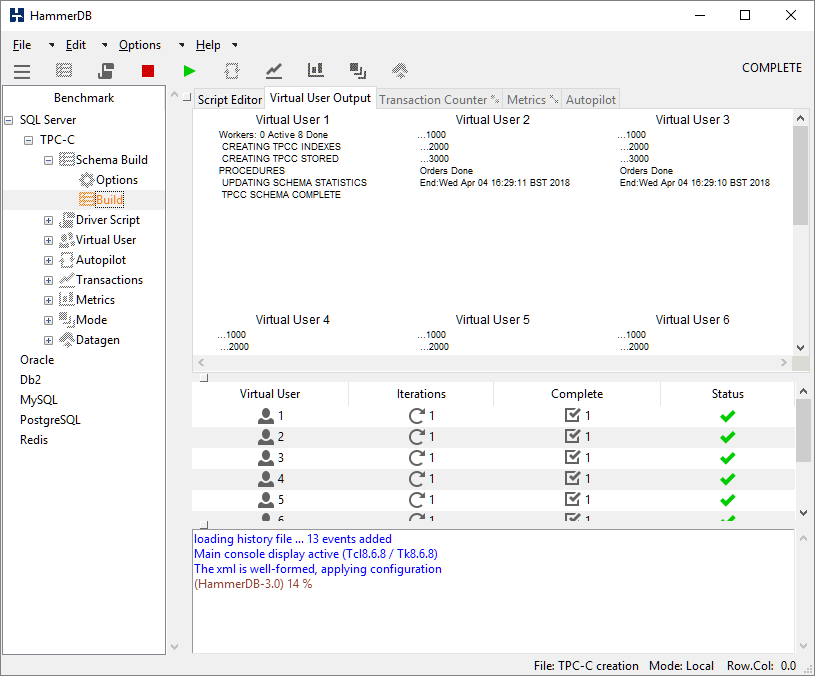Click the Schema Build toolbar icon
The image size is (815, 676).
coord(64,71)
